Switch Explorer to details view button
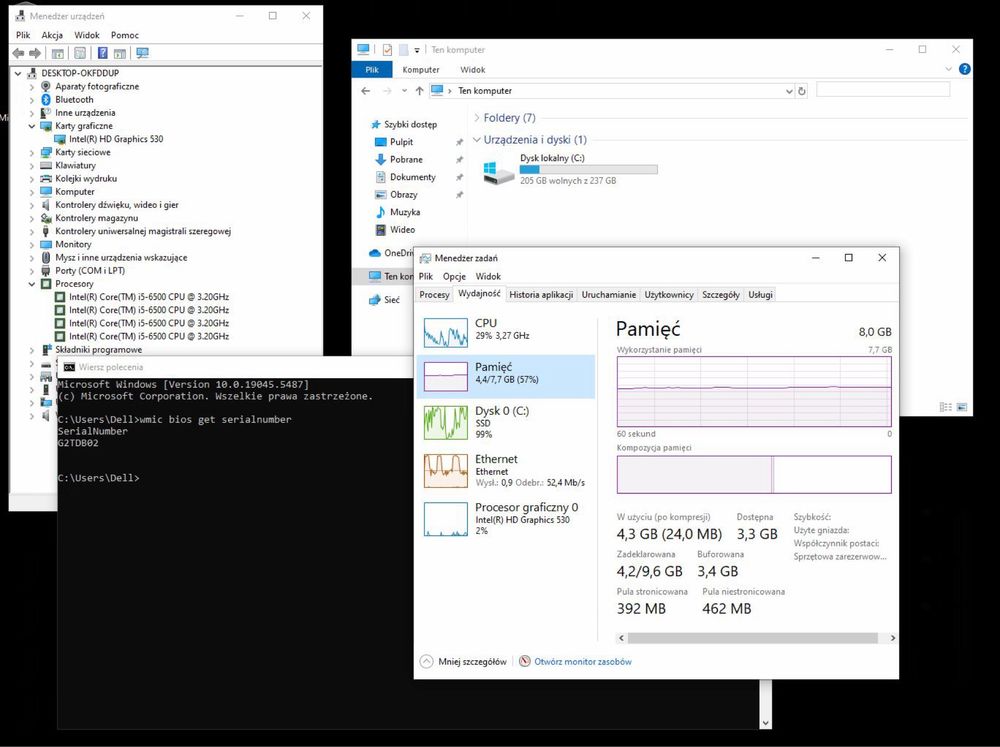 (x=946, y=407)
